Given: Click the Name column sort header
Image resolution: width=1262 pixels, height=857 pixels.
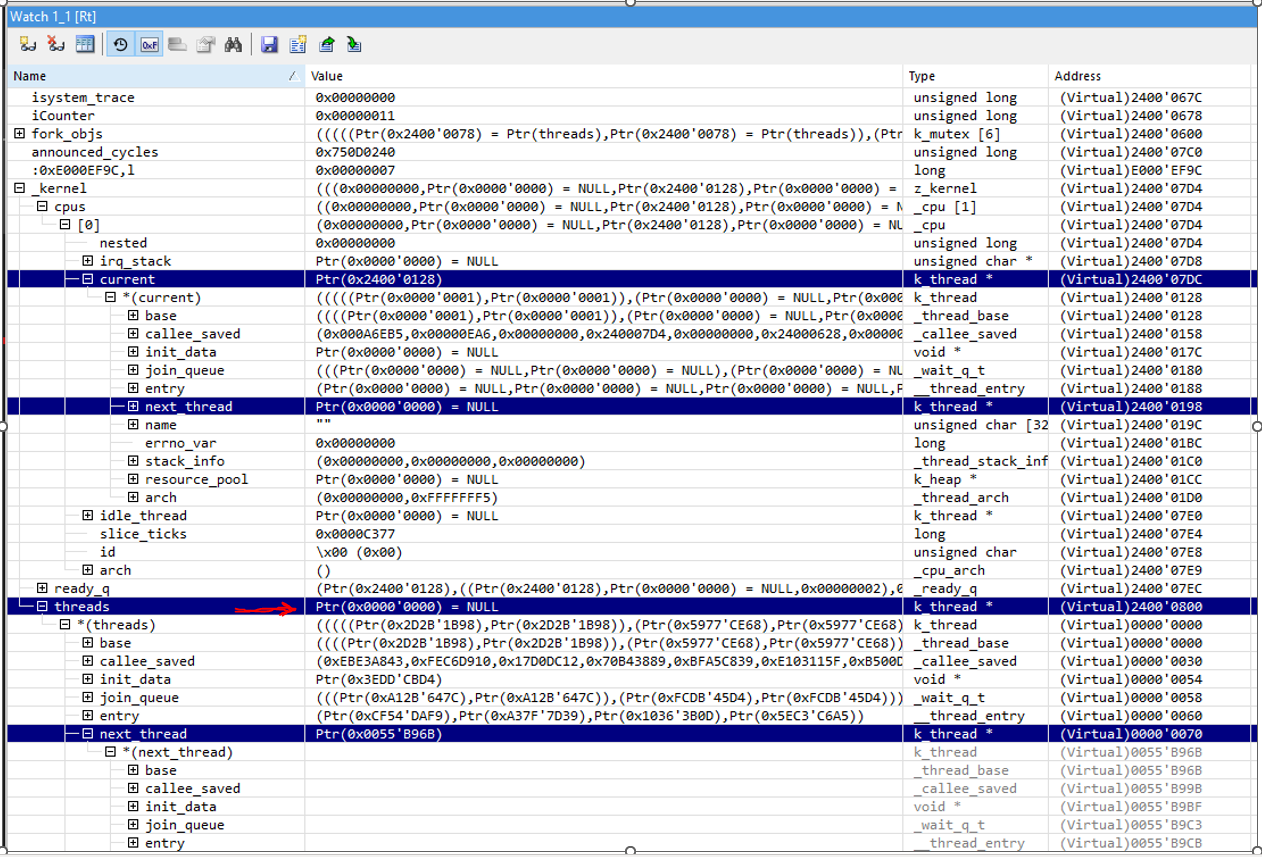Looking at the screenshot, I should (x=28, y=76).
